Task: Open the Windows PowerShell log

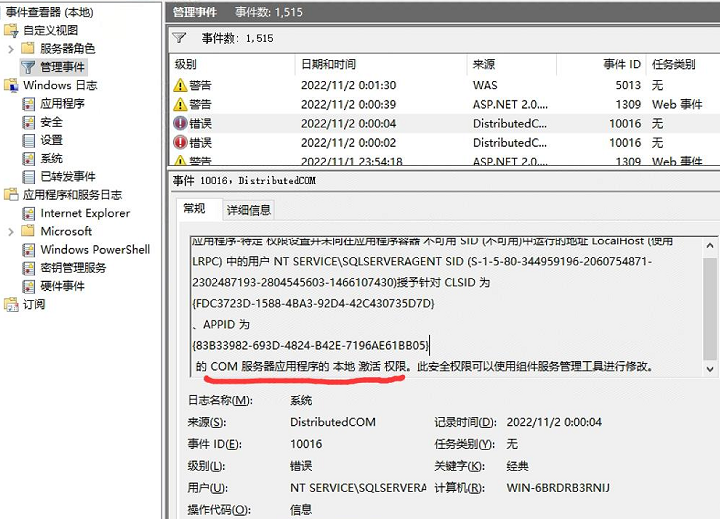Action: (95, 250)
